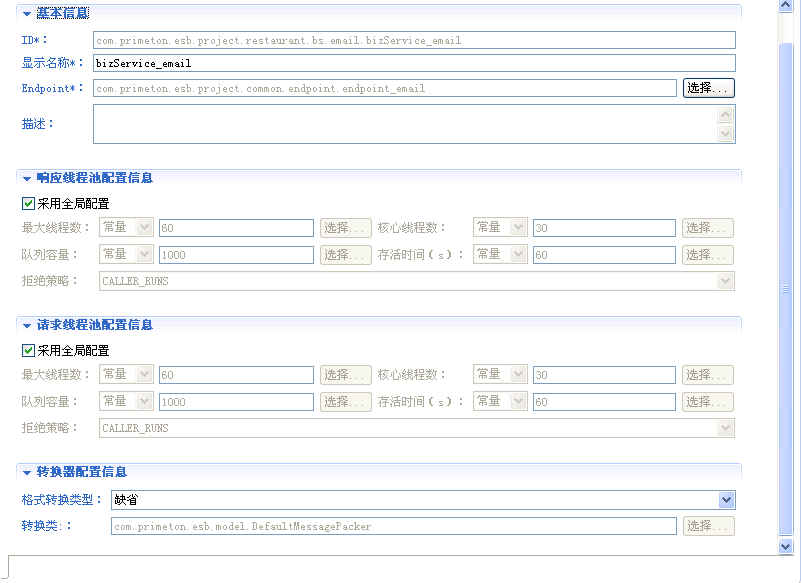Image resolution: width=801 pixels, height=583 pixels.
Task: Toggle 采用全局配置 under 响应线程池配置信息
Action: click(28, 203)
